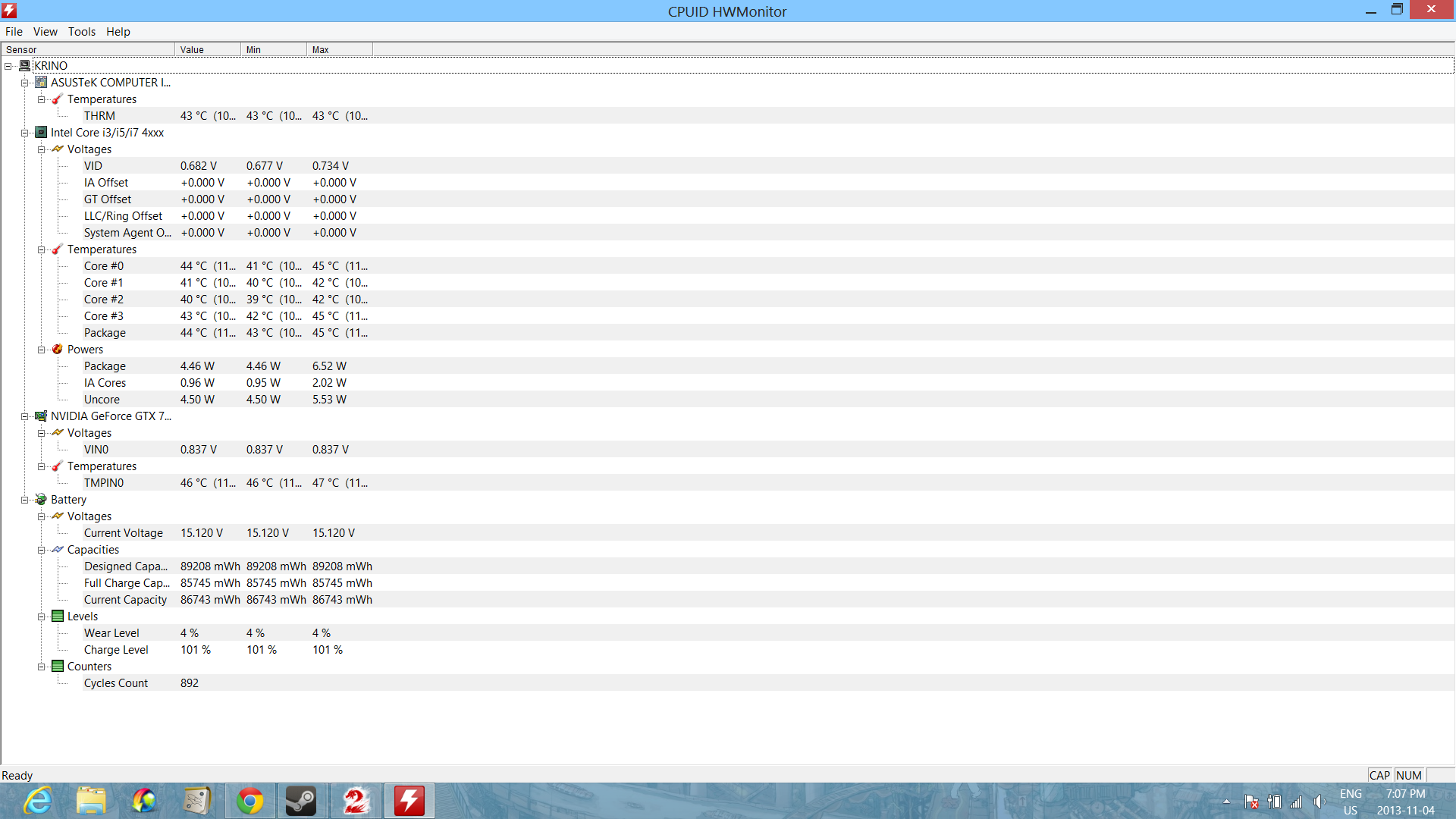Click the thermometer icon beside ASUSTeK Temperatures
Viewport: 1456px width, 819px height.
[58, 99]
